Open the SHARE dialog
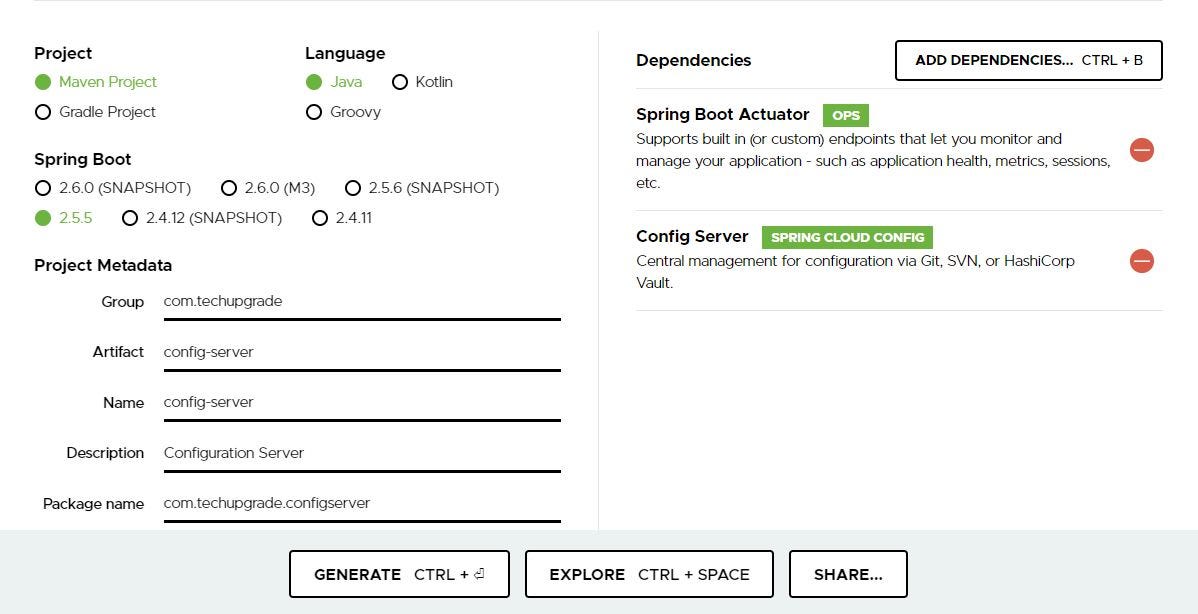This screenshot has width=1198, height=614. pos(848,574)
